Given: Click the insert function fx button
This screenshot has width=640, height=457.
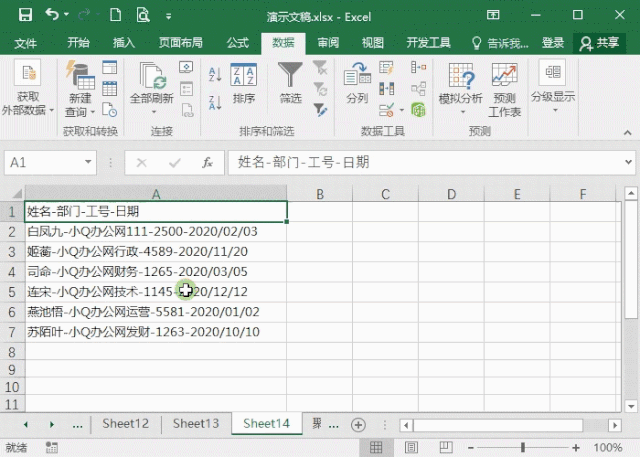Looking at the screenshot, I should pyautogui.click(x=207, y=163).
